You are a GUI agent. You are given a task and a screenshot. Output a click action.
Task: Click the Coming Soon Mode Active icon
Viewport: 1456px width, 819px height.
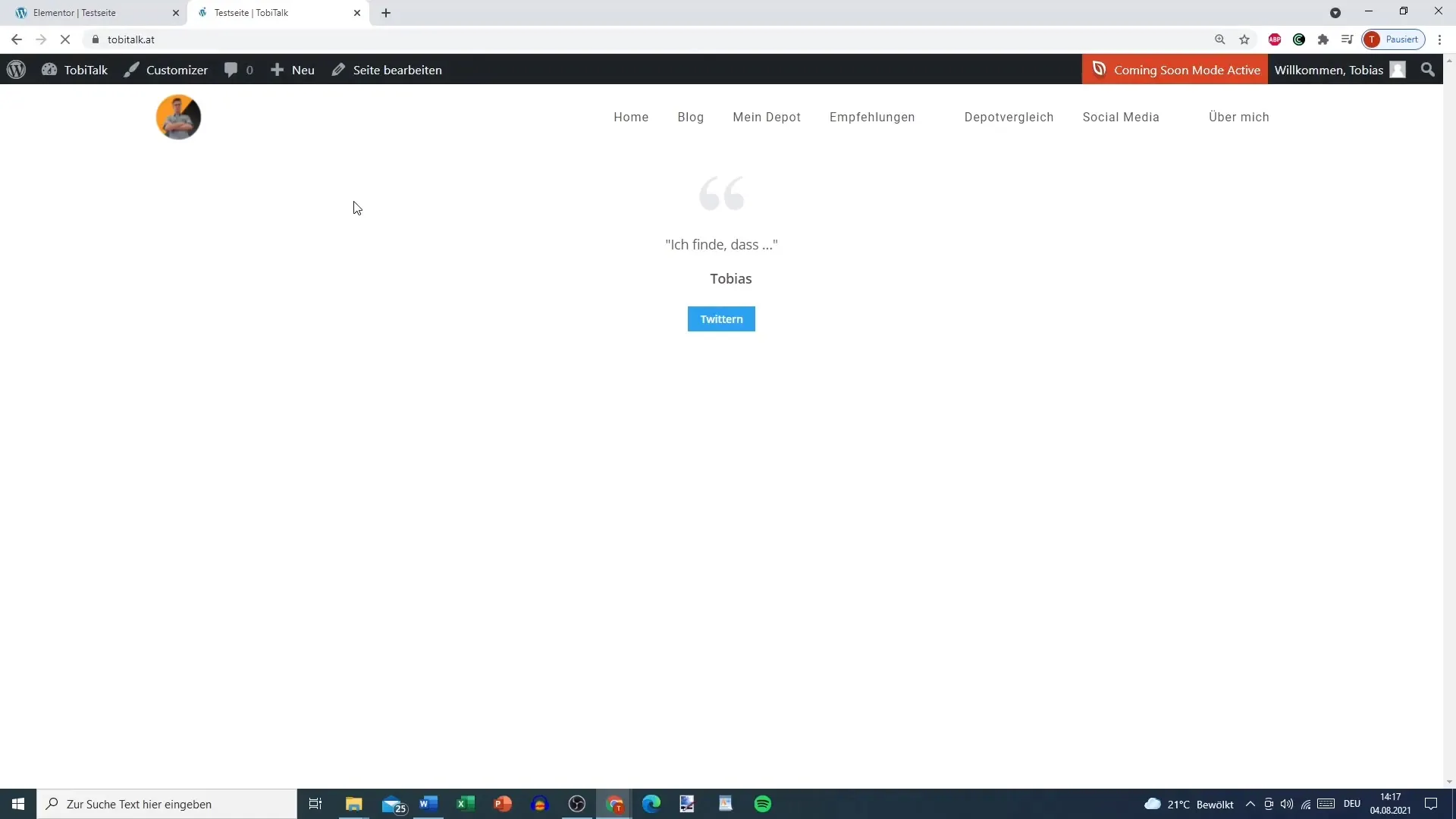(1099, 70)
